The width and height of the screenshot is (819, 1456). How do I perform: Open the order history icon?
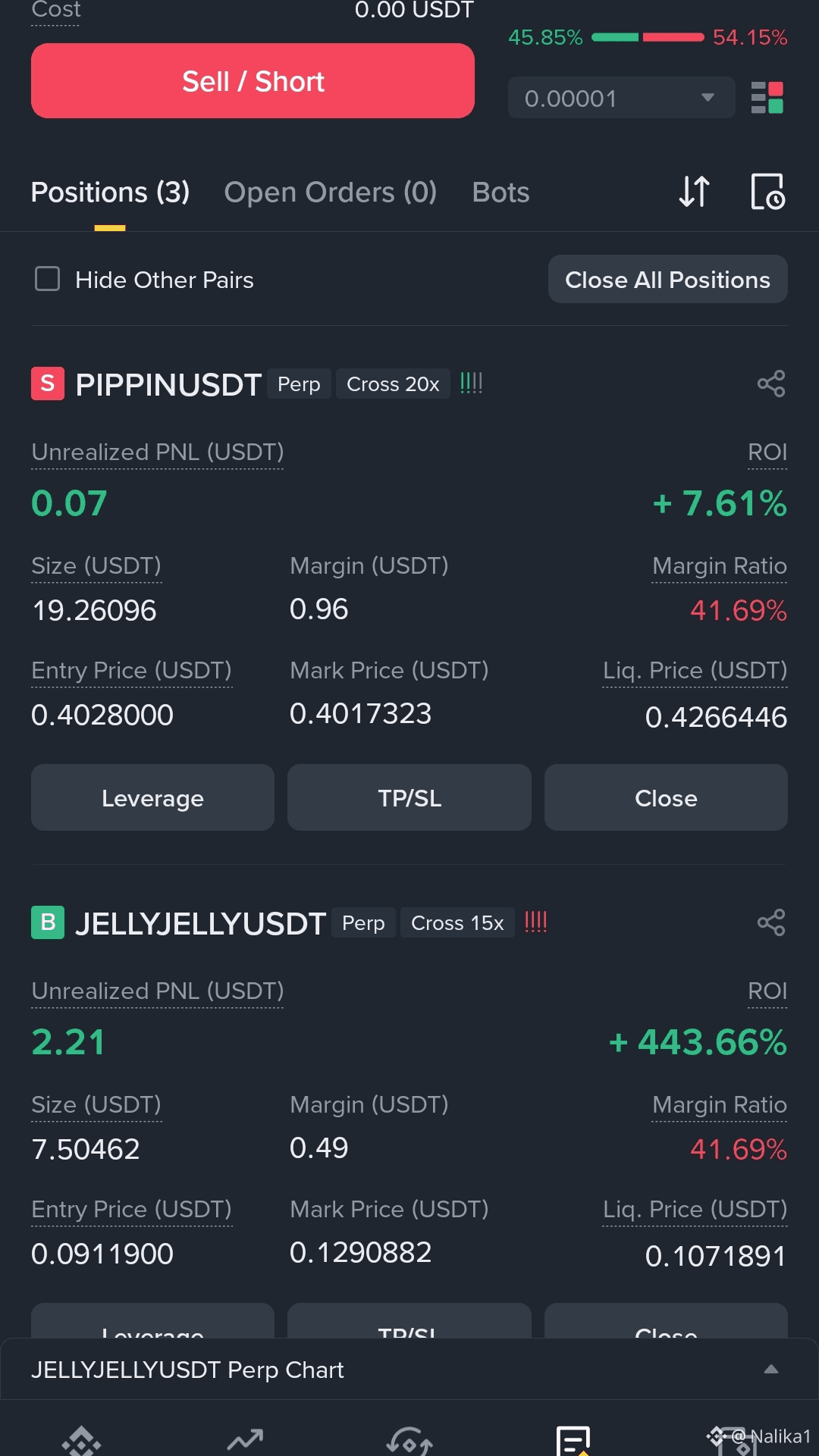(x=767, y=192)
